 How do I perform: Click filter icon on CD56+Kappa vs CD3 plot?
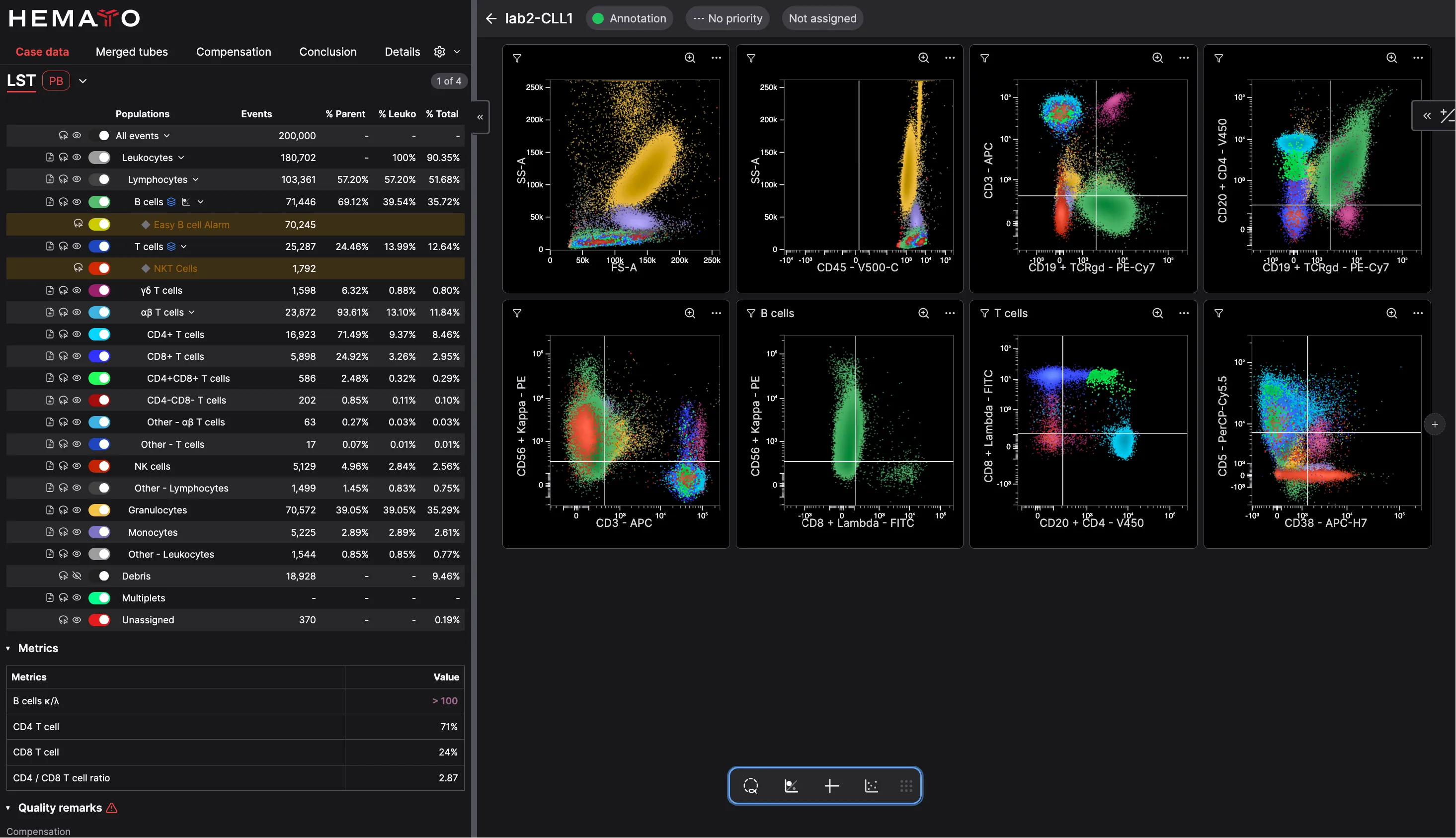point(517,313)
